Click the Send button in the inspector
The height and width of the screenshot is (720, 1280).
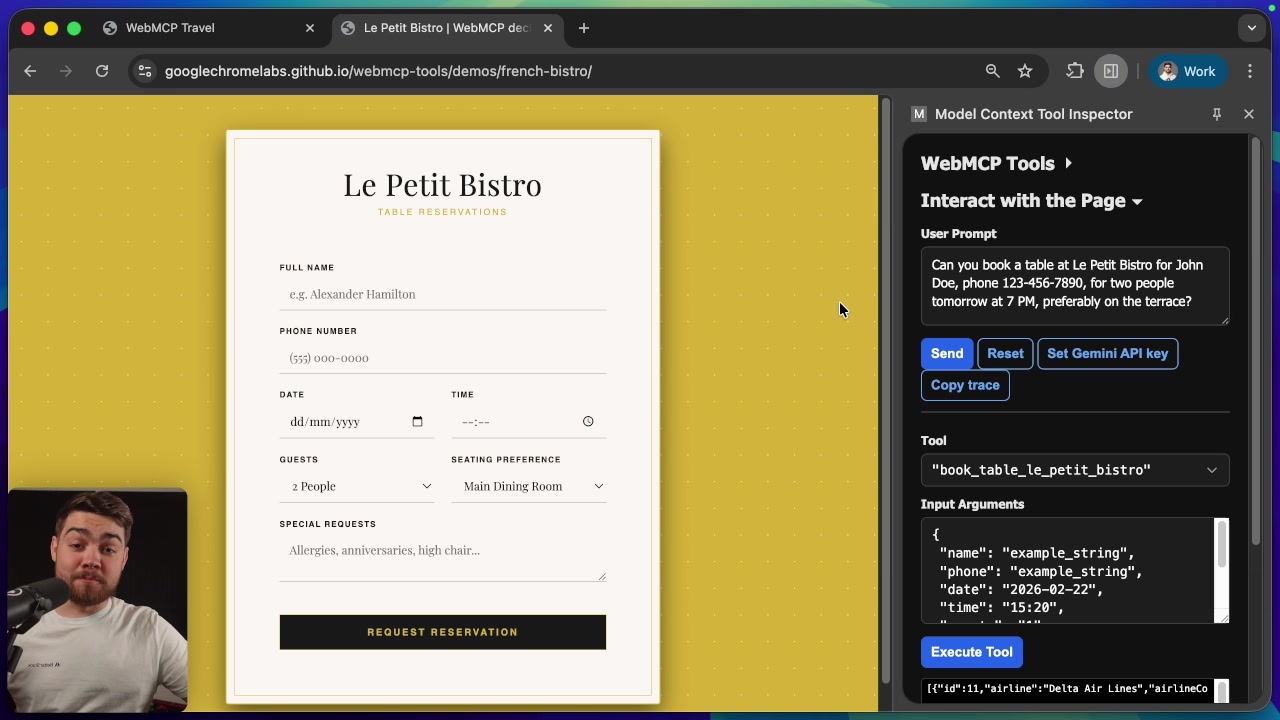pos(946,353)
